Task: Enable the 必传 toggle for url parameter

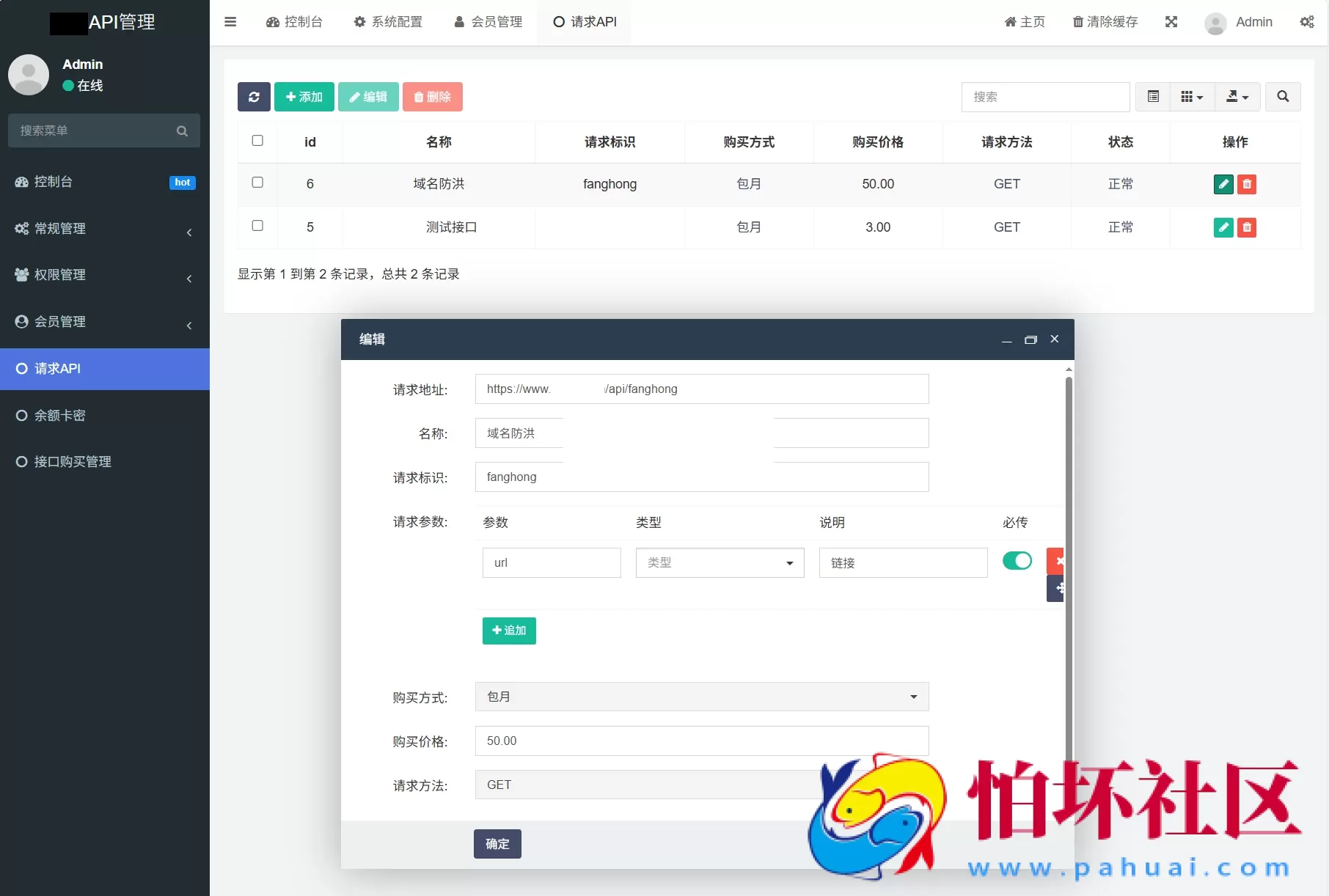Action: point(1017,560)
